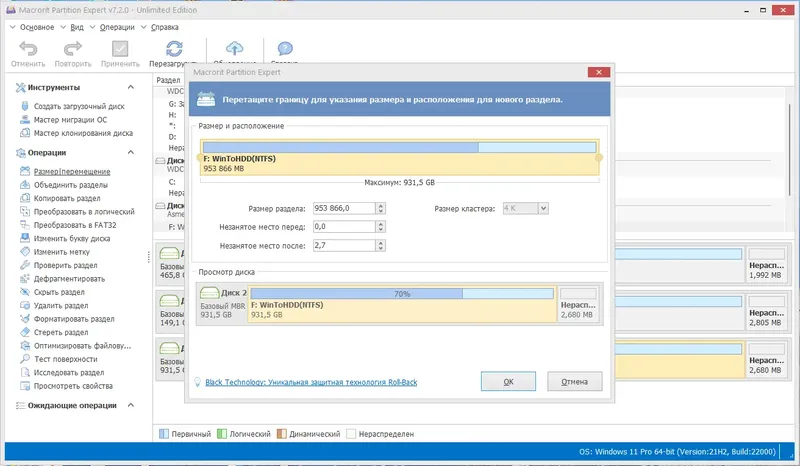Screen dimensions: 800x466
Task: Choose Удалить раздел operation
Action: [61, 305]
